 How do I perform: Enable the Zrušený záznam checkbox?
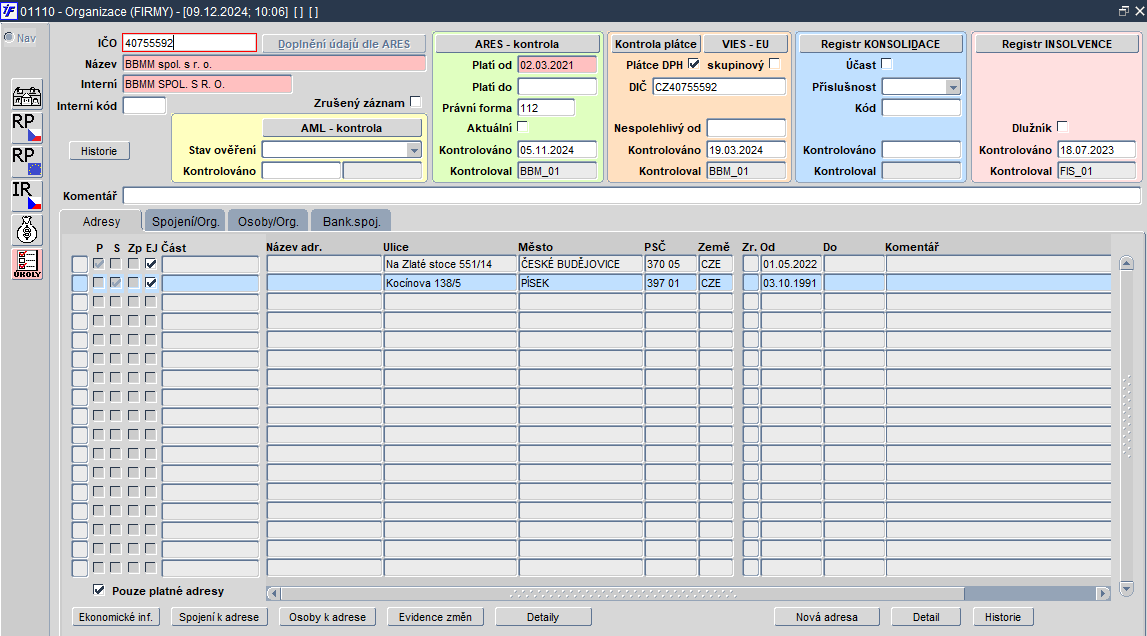pyautogui.click(x=415, y=102)
